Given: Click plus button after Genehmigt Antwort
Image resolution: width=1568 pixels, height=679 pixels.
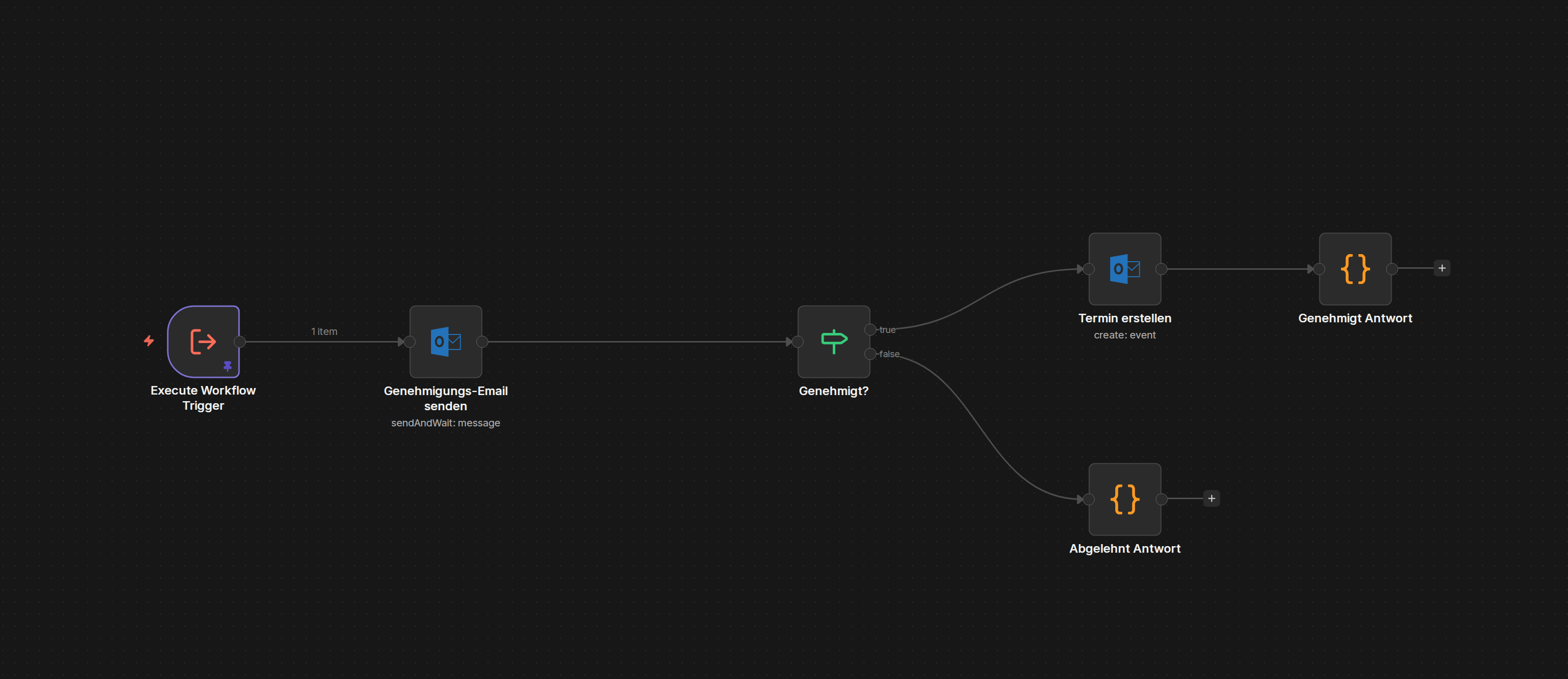Looking at the screenshot, I should coord(1441,268).
